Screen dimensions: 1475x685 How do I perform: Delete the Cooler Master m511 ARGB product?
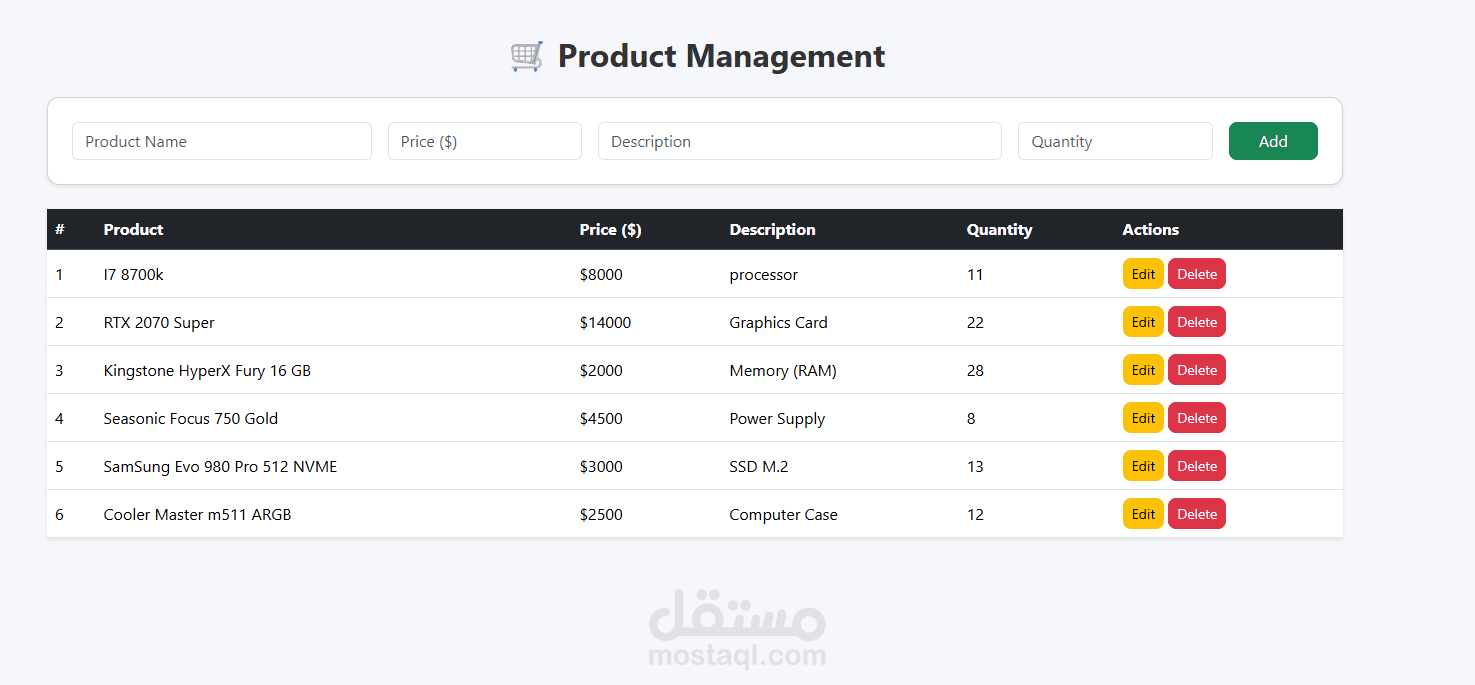tap(1197, 514)
